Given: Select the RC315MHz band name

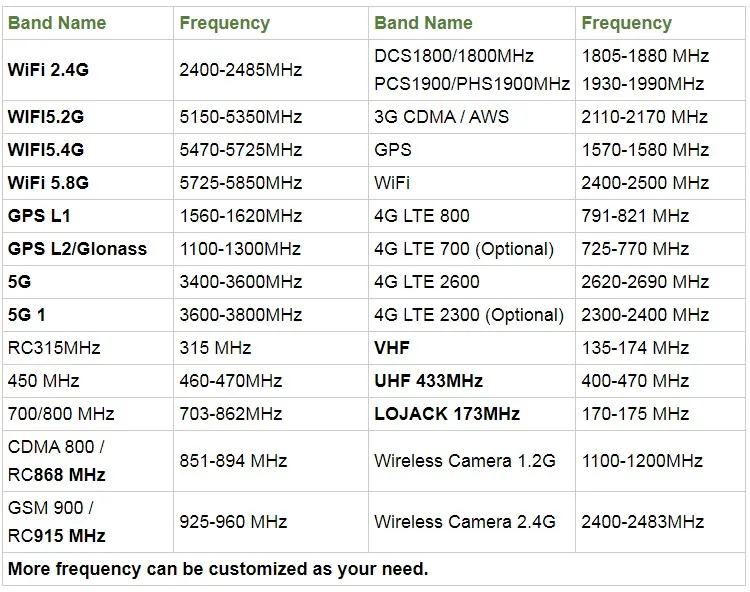Looking at the screenshot, I should pyautogui.click(x=54, y=348).
